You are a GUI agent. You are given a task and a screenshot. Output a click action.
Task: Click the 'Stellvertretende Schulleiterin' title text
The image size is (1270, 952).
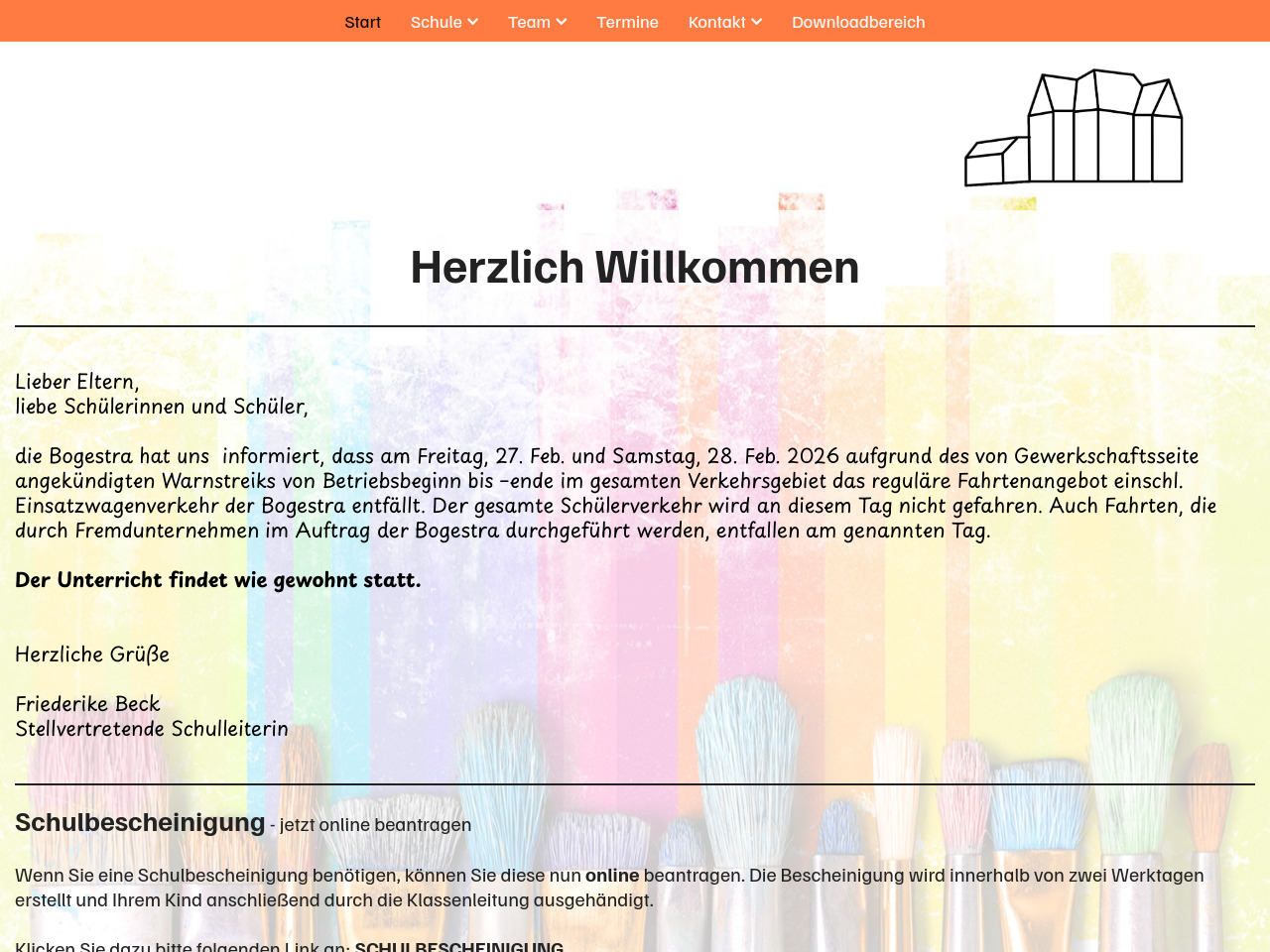[152, 729]
